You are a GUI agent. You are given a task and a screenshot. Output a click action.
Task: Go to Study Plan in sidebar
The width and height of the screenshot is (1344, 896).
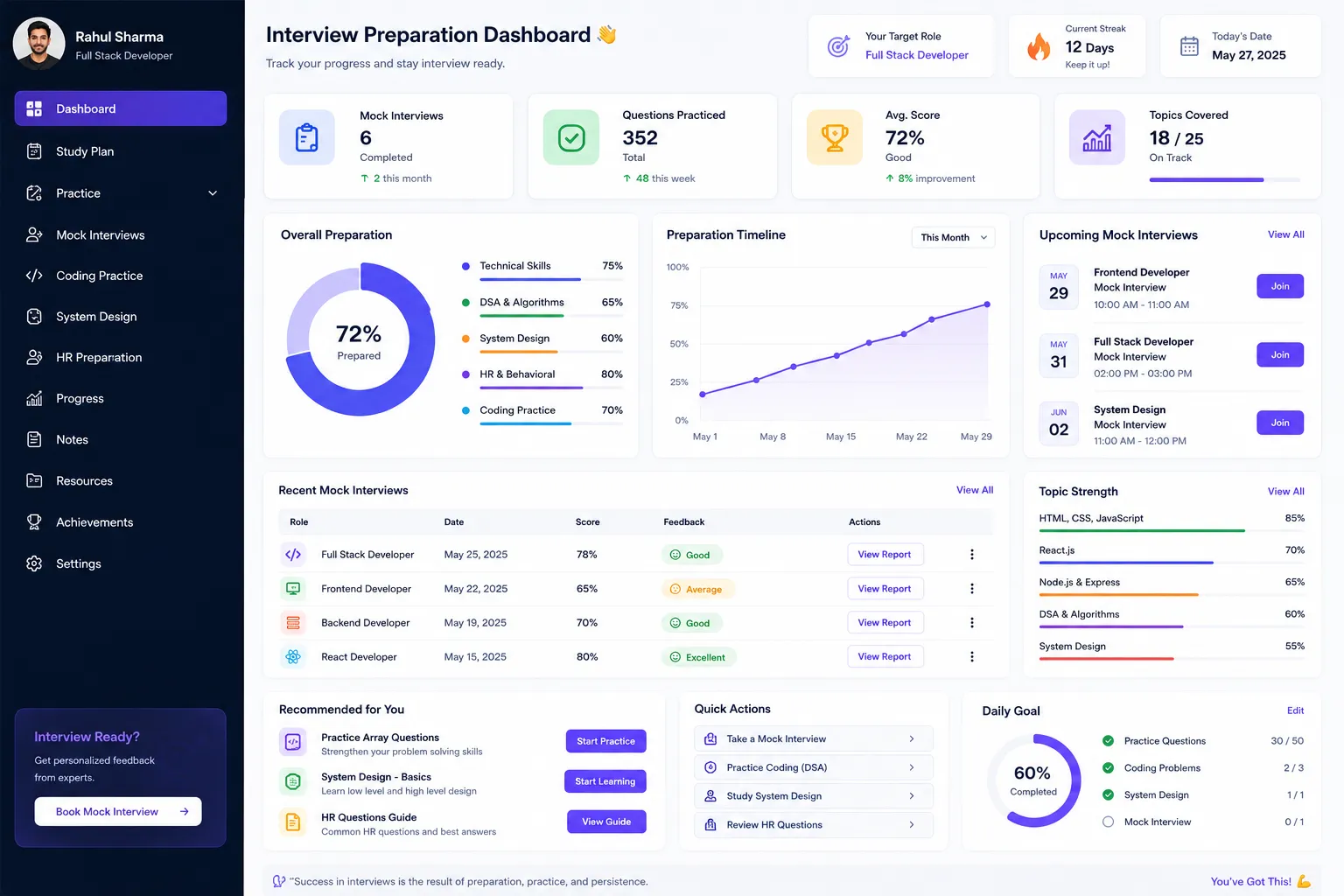pos(121,151)
